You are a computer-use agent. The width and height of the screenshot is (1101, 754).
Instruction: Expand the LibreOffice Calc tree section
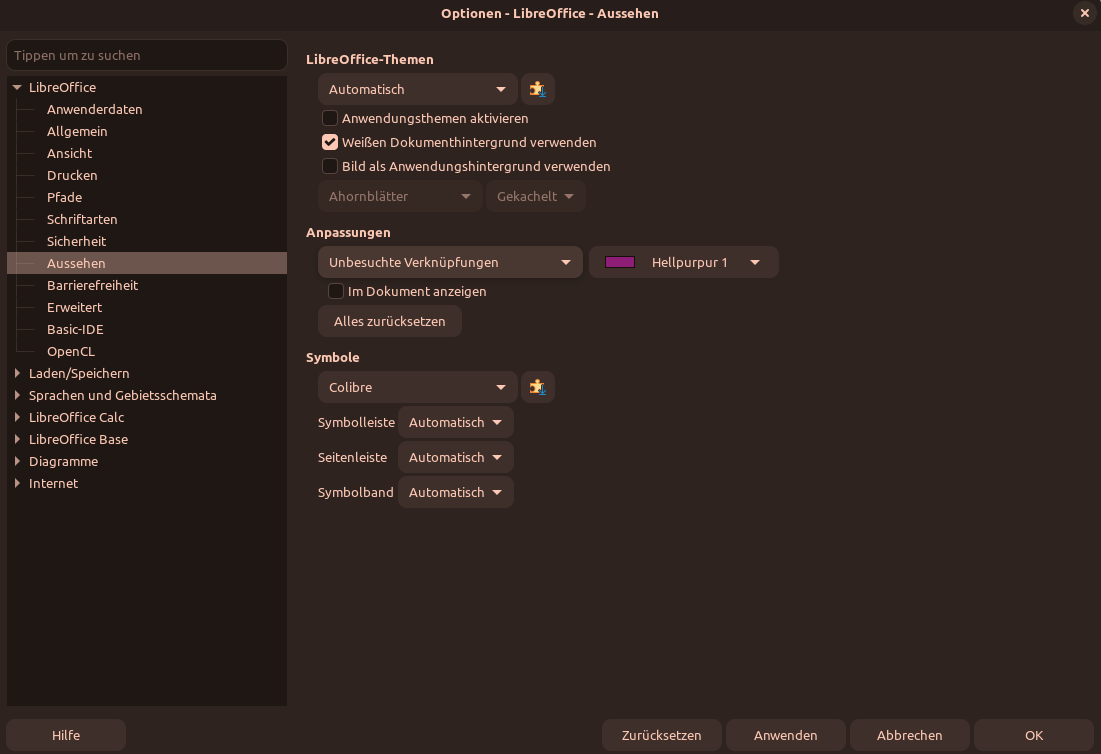click(16, 417)
